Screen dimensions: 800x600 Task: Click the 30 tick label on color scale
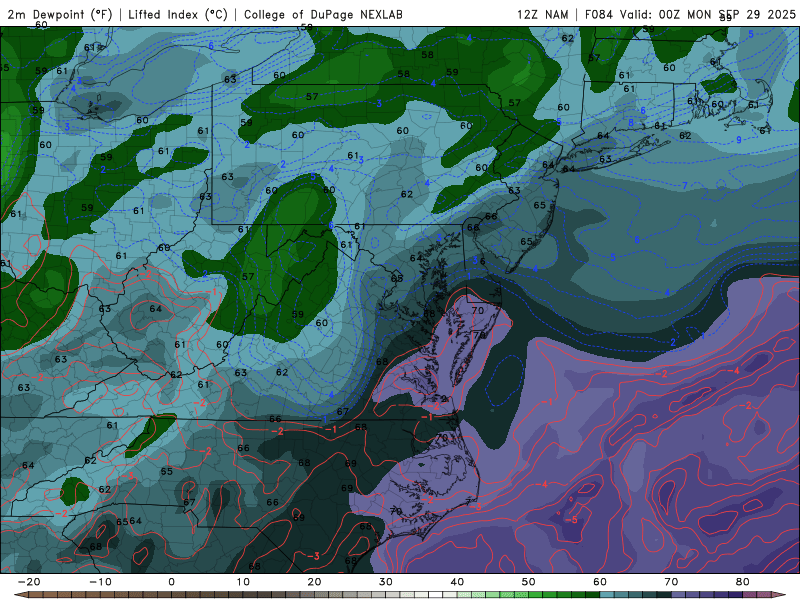click(386, 582)
